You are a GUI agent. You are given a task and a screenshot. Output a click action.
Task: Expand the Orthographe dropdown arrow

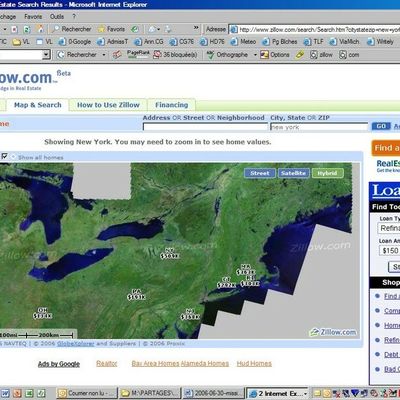pyautogui.click(x=255, y=55)
